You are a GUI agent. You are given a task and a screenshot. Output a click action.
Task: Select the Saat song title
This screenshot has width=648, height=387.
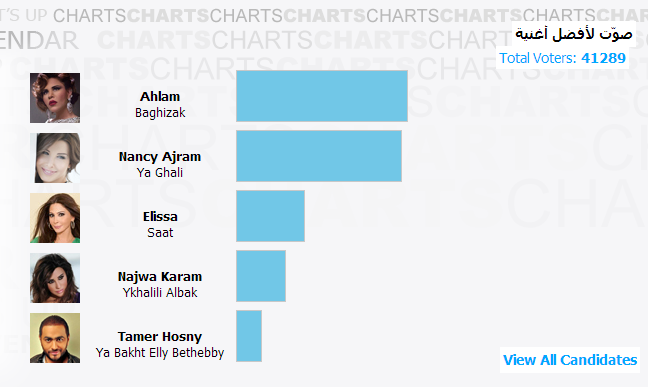tap(160, 232)
